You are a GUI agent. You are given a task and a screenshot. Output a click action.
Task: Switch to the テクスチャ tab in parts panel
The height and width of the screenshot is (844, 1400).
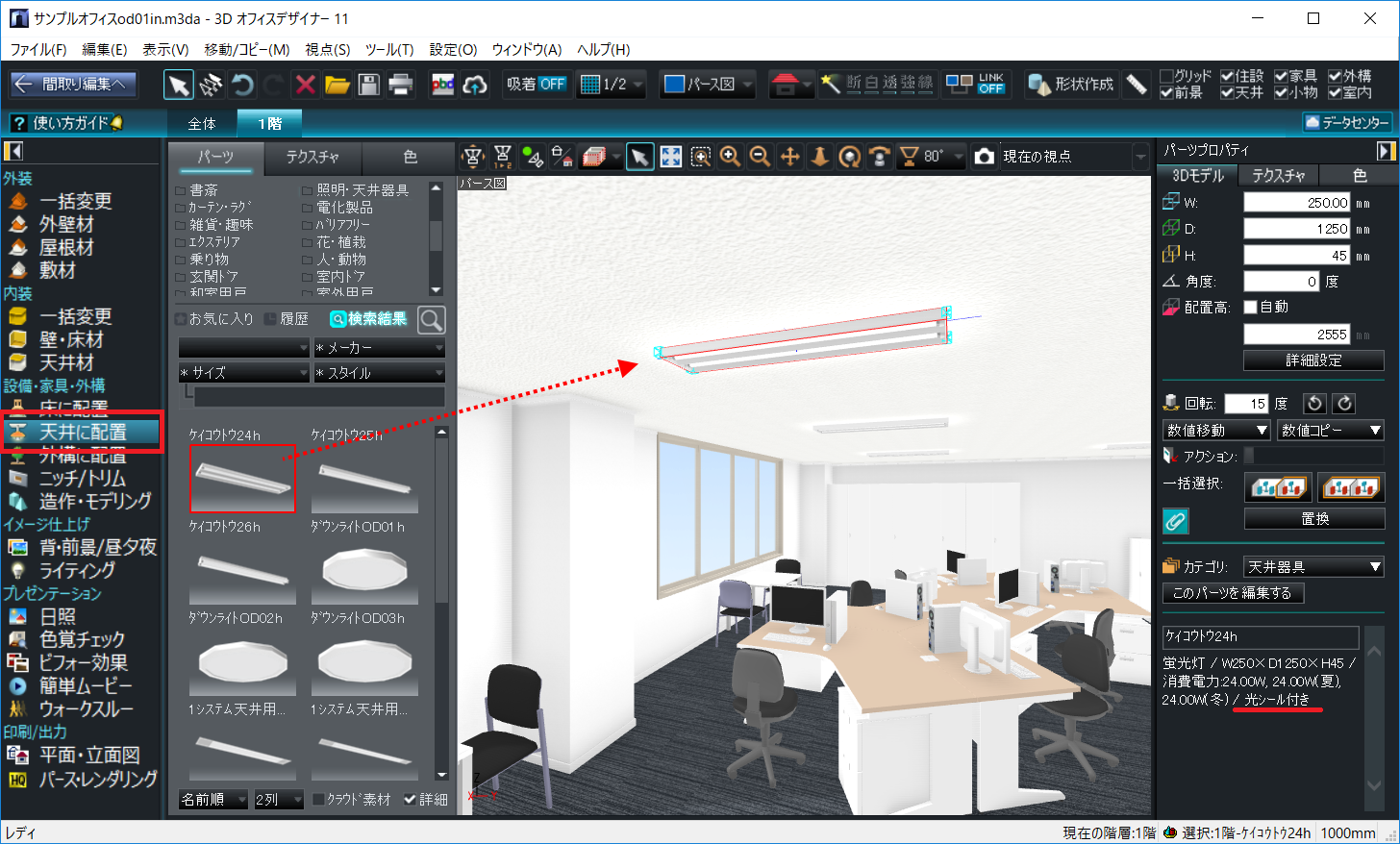point(312,157)
